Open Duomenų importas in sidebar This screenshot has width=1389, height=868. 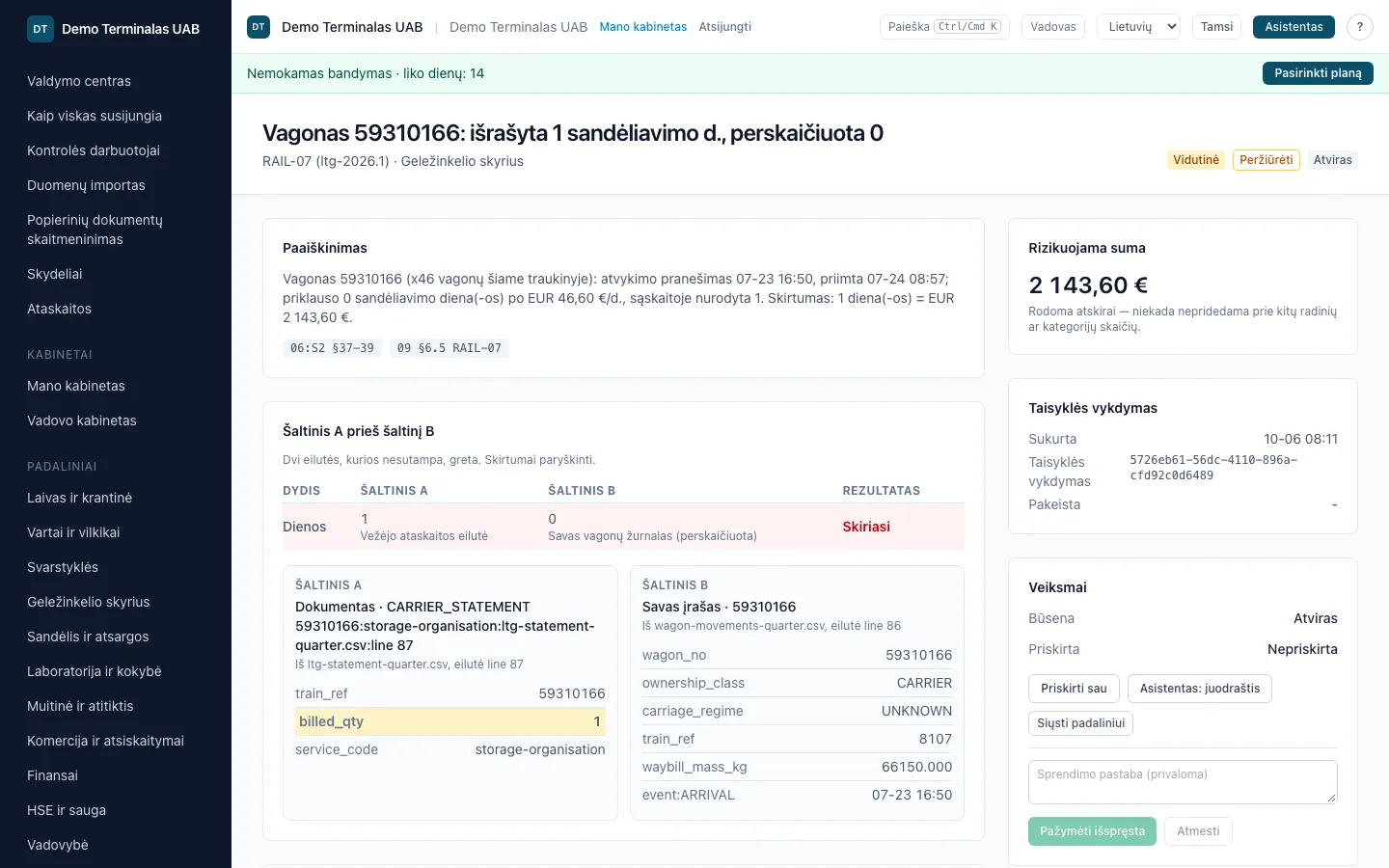pyautogui.click(x=116, y=185)
